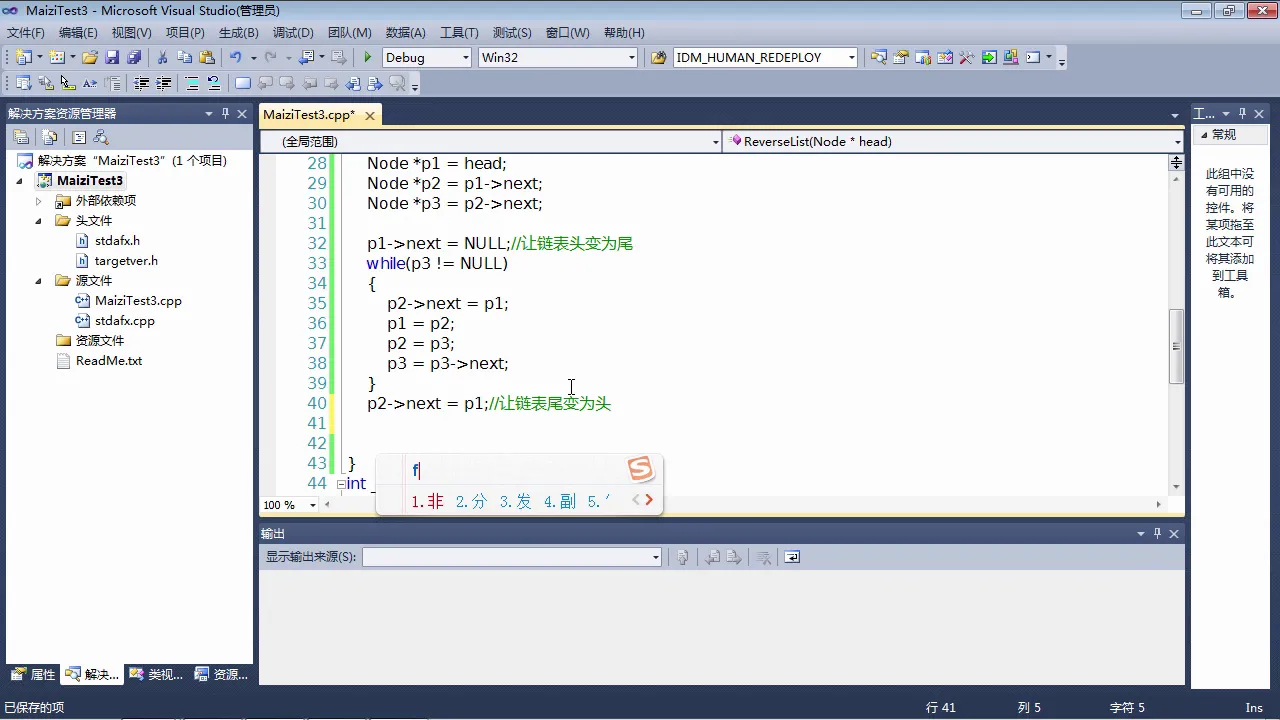This screenshot has width=1280, height=720.
Task: Start debugging with the green play icon
Action: 368,57
